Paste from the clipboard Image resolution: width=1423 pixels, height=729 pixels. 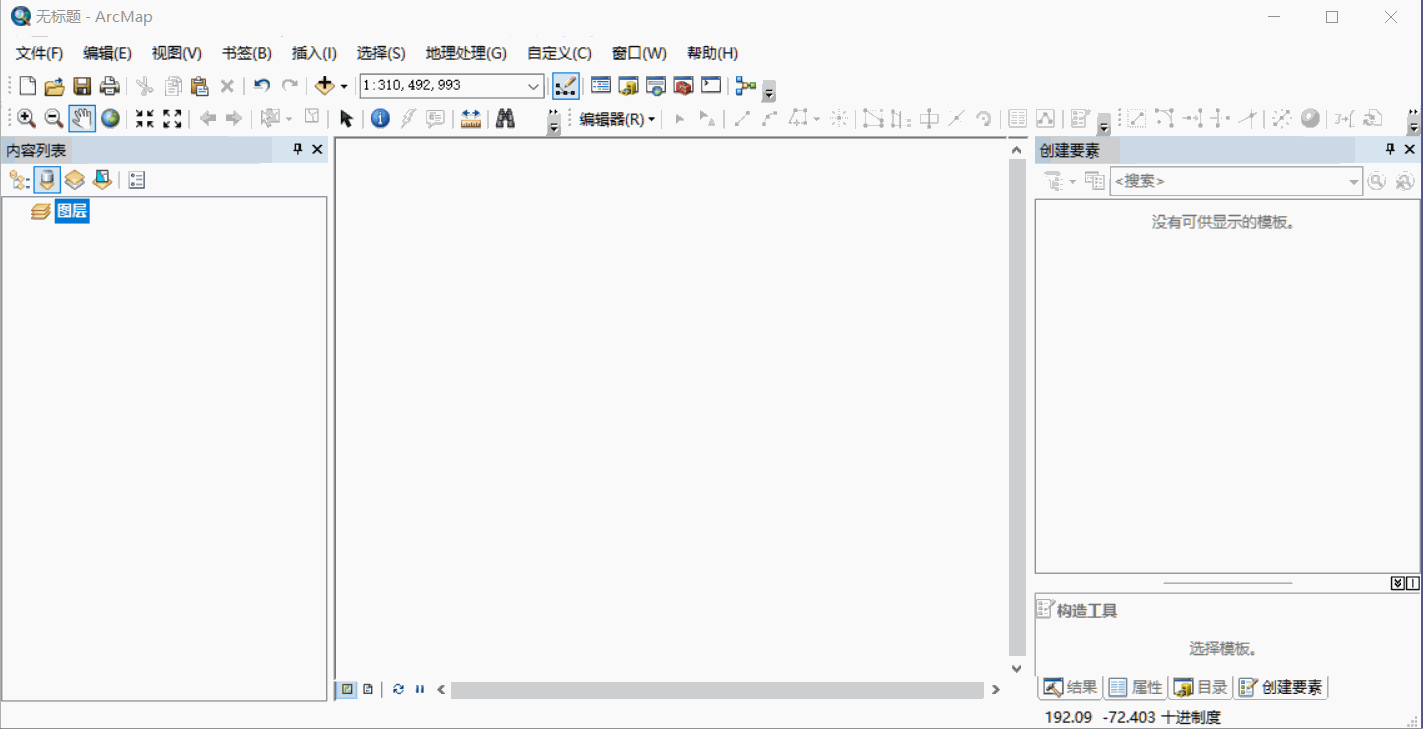(x=199, y=86)
